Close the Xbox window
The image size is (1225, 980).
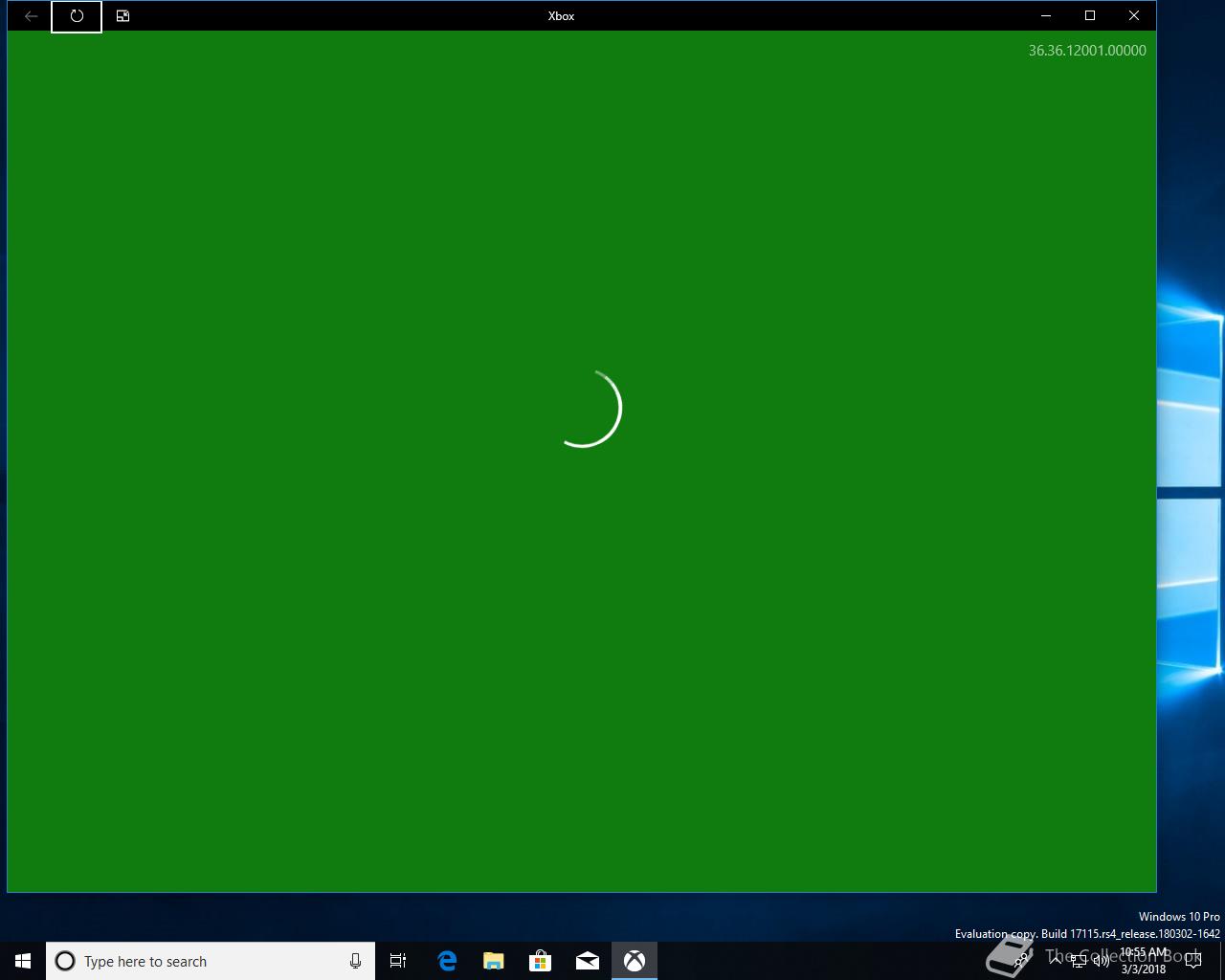pos(1134,16)
